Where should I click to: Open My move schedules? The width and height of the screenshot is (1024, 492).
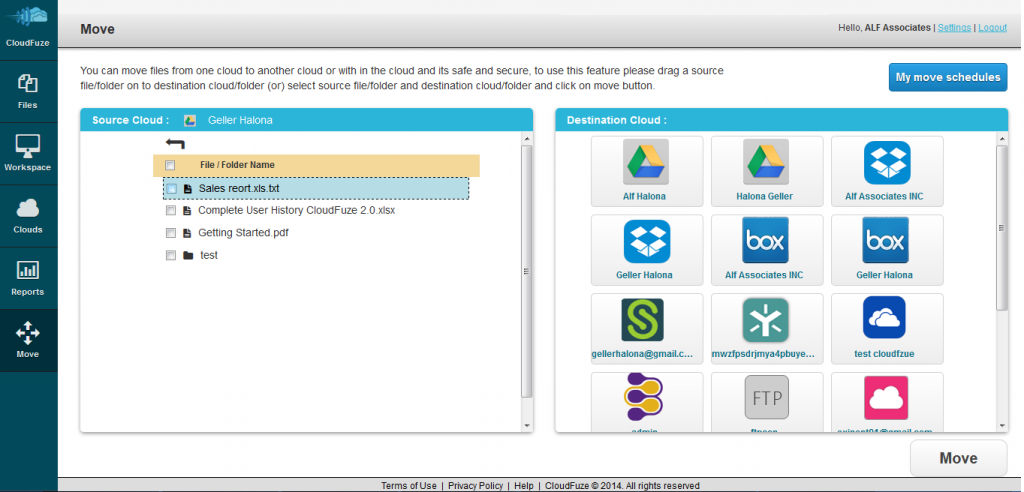pyautogui.click(x=948, y=77)
